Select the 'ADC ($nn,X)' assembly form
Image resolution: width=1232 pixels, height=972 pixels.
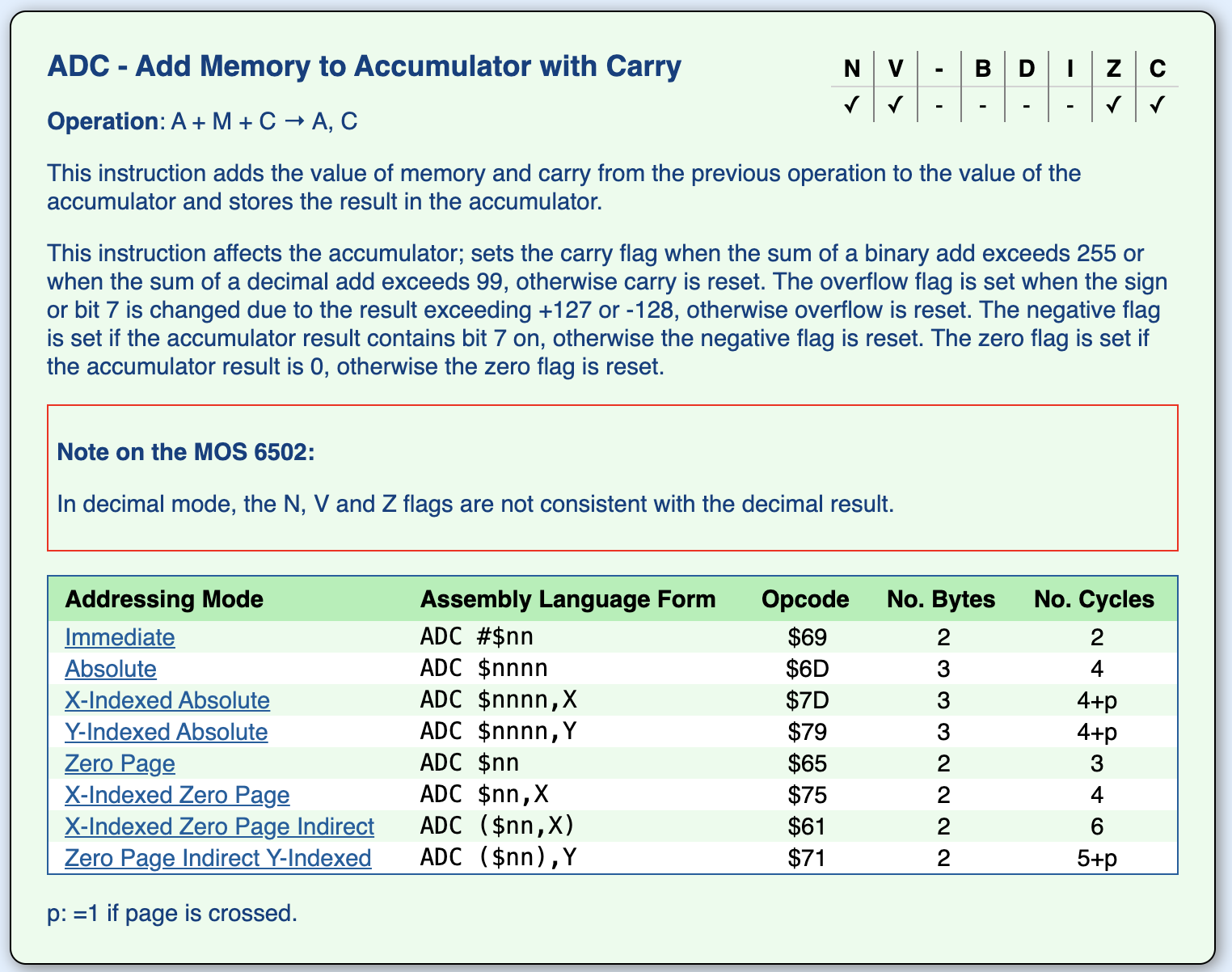coord(499,826)
